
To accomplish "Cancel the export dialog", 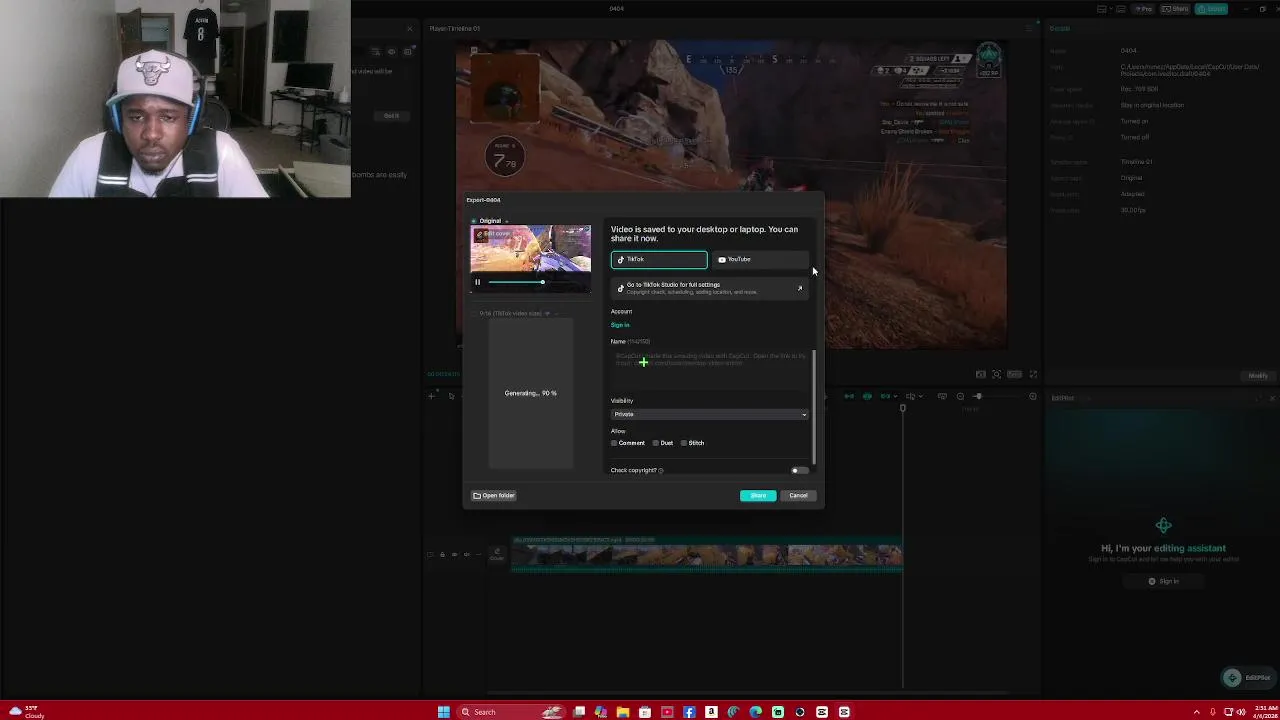I will [x=798, y=495].
